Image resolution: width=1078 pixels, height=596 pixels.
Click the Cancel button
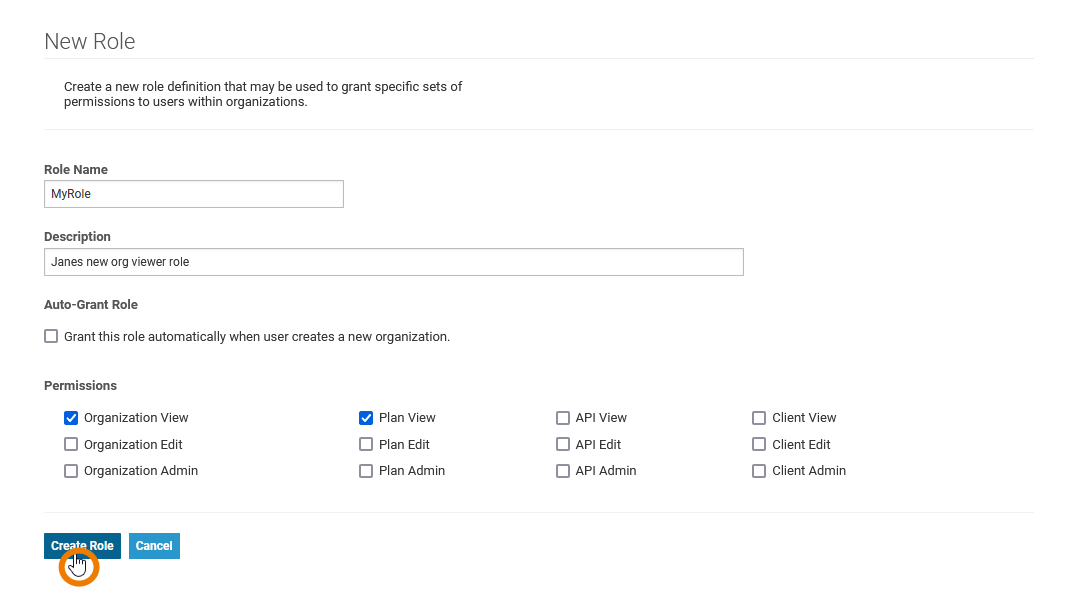154,546
